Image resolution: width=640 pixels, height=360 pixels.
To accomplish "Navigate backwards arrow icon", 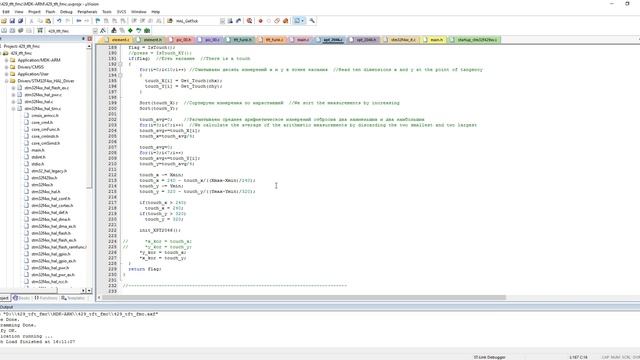I will (79, 21).
